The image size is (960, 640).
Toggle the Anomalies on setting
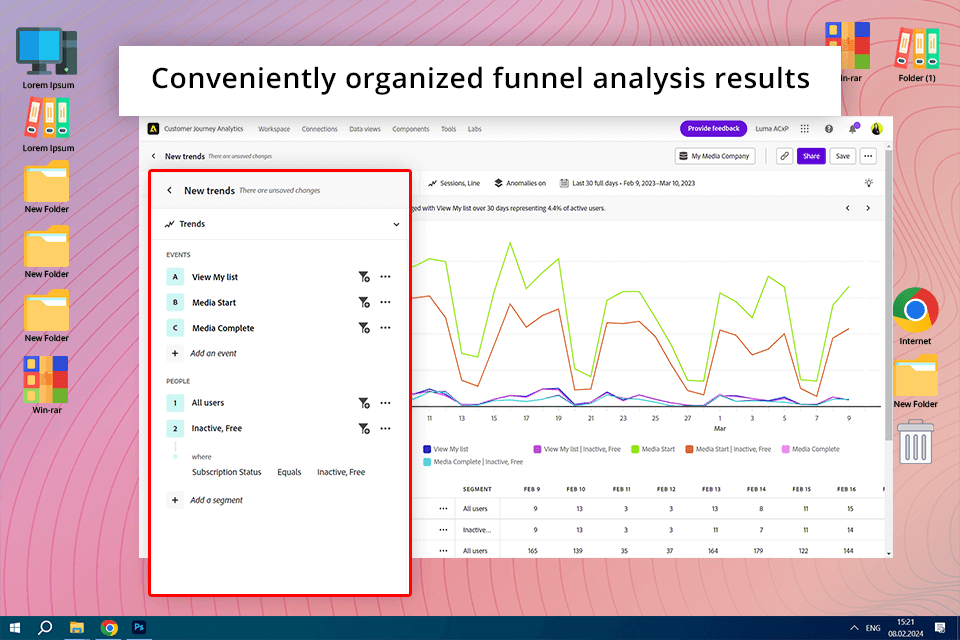pos(520,183)
